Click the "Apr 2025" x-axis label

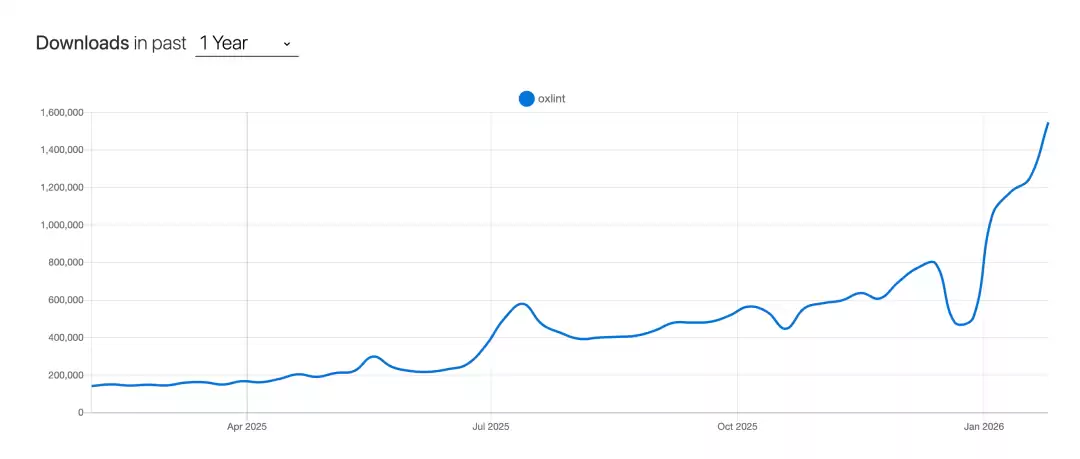tap(247, 426)
